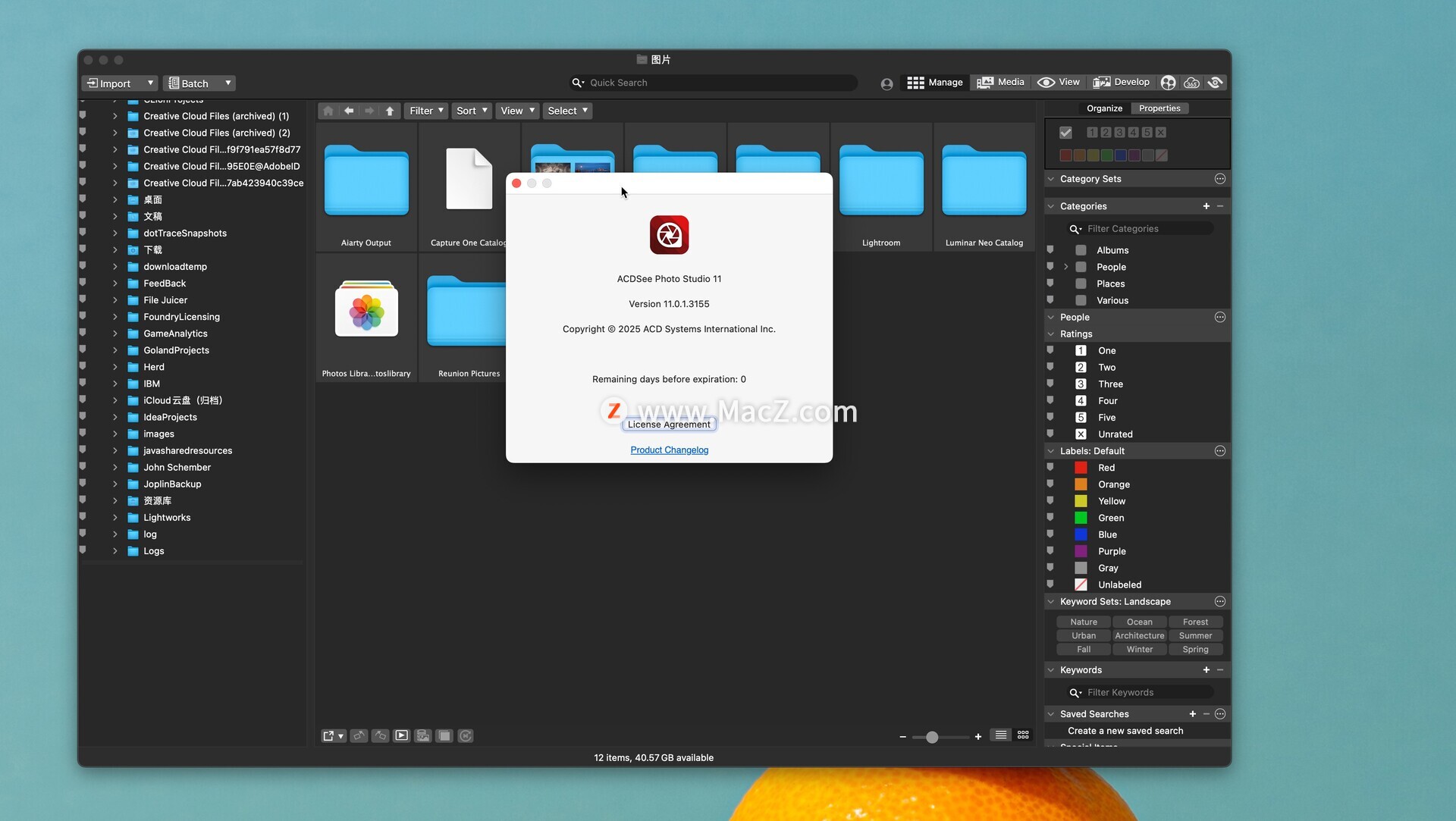The image size is (1456, 821).
Task: Switch to Media mode
Action: [x=1000, y=83]
